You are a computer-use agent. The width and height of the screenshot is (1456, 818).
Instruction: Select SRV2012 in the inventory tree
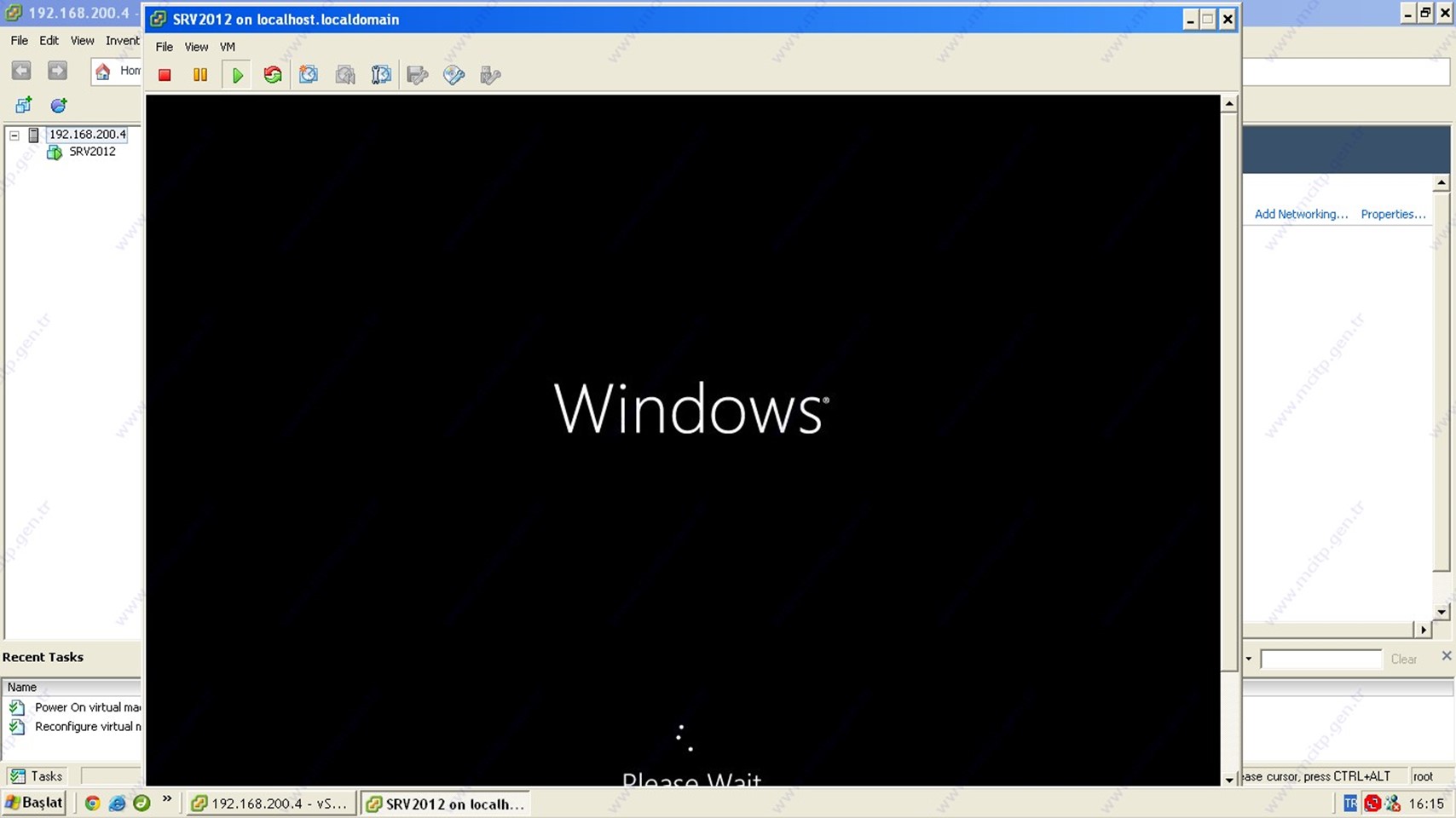coord(92,152)
